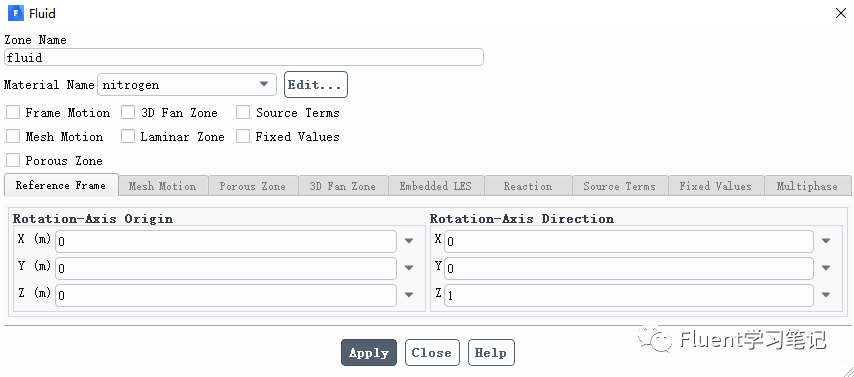Open the Material Name nitrogen dropdown
The image size is (854, 377).
[187, 84]
